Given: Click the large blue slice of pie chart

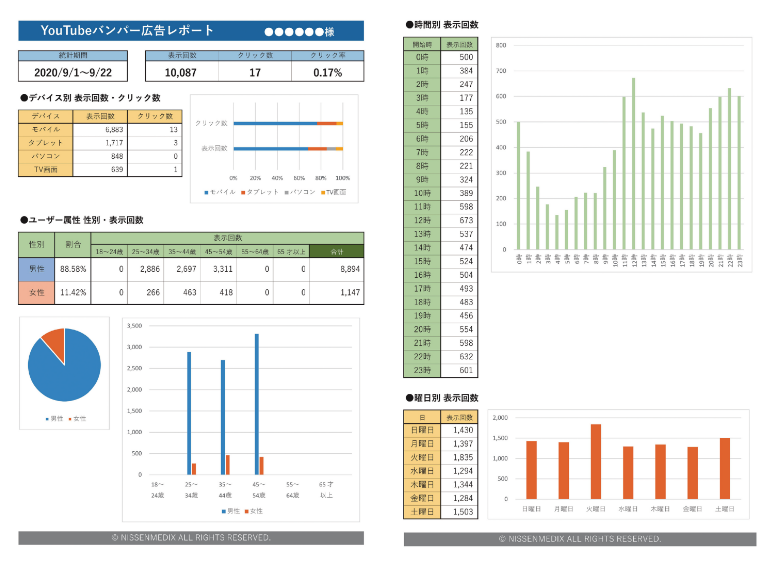Looking at the screenshot, I should point(66,370).
